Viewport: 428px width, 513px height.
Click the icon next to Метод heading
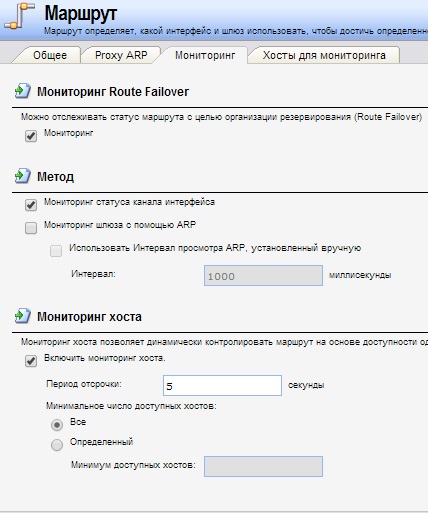[23, 176]
